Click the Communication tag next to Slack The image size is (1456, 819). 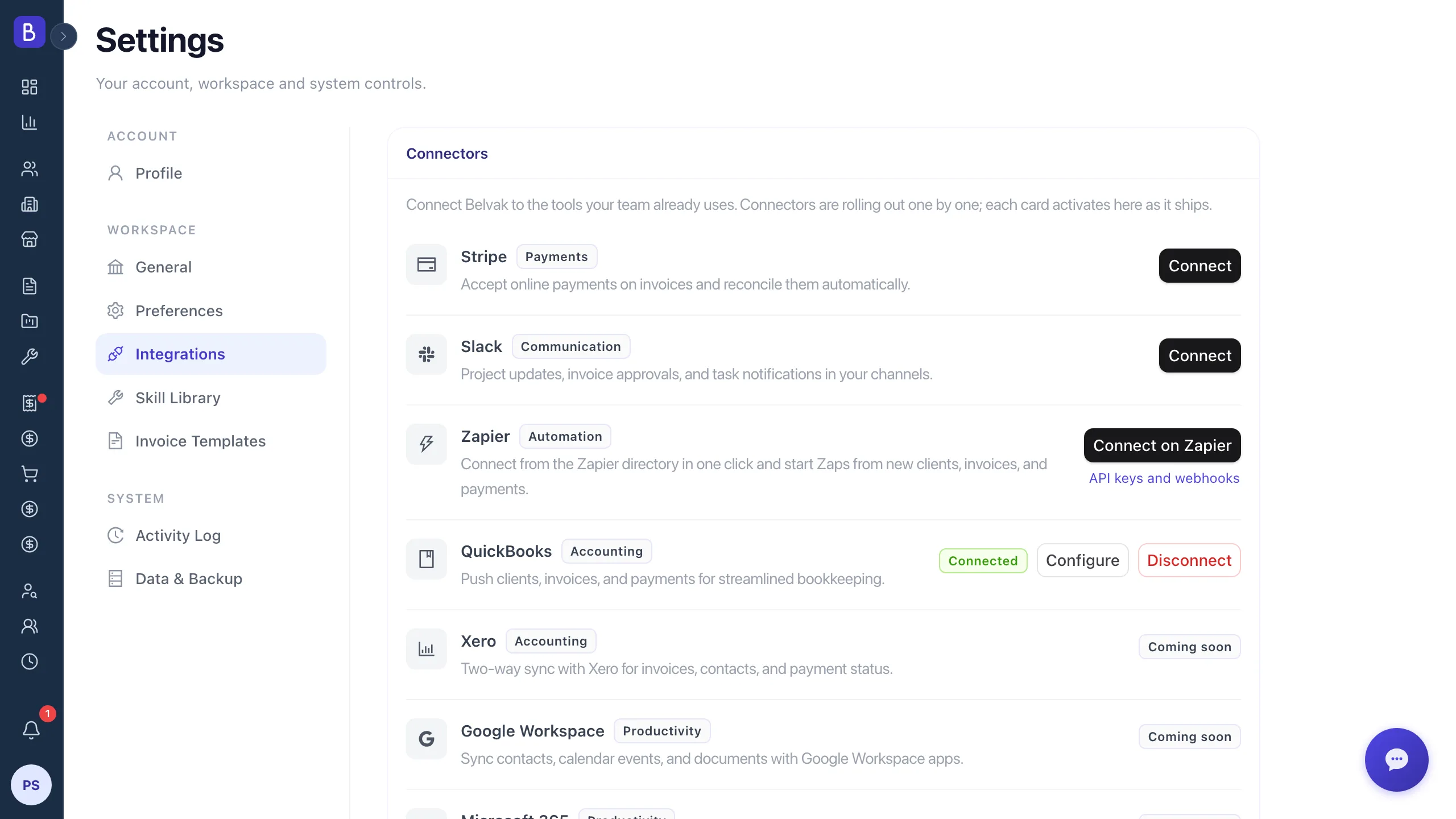570,346
